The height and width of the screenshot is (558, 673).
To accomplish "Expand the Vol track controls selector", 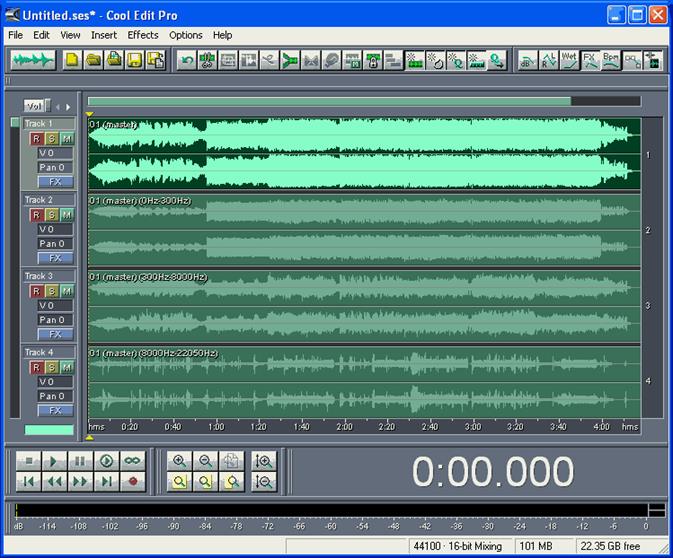I will point(34,105).
